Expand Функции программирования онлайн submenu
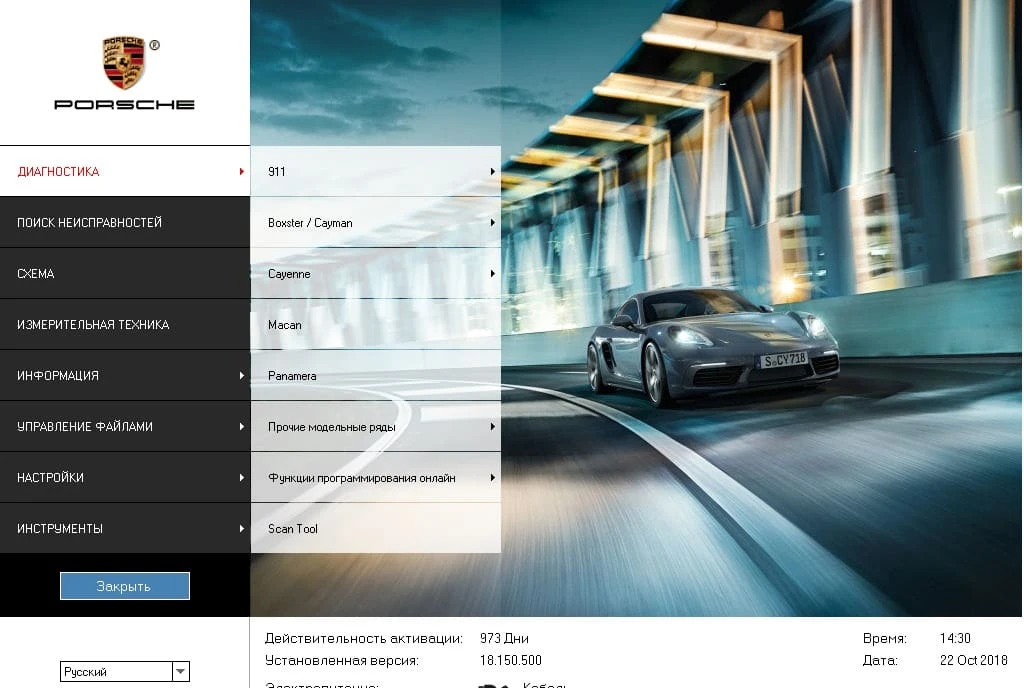This screenshot has height=688, width=1024. [376, 477]
